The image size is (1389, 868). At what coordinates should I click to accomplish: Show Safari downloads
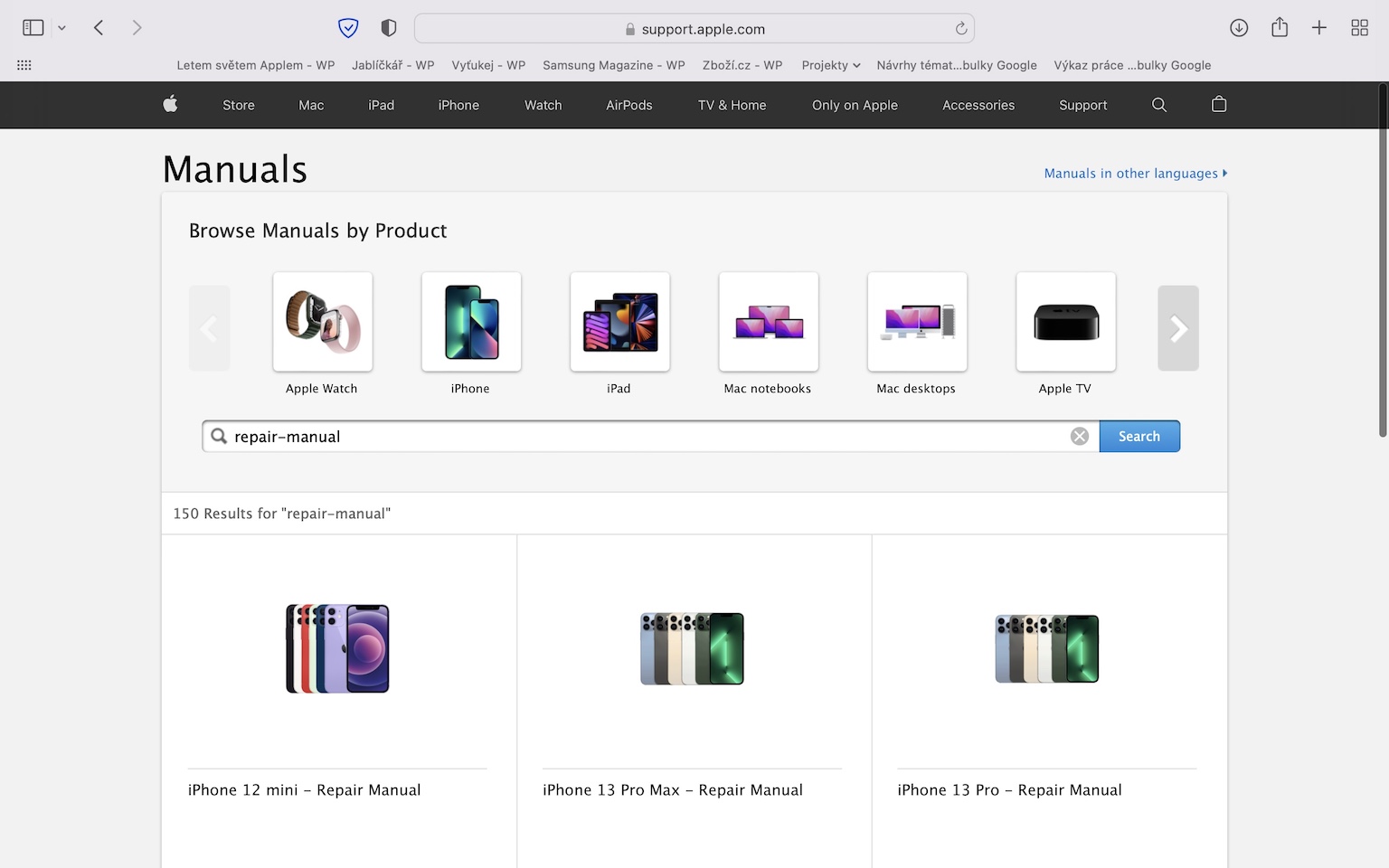pyautogui.click(x=1239, y=28)
